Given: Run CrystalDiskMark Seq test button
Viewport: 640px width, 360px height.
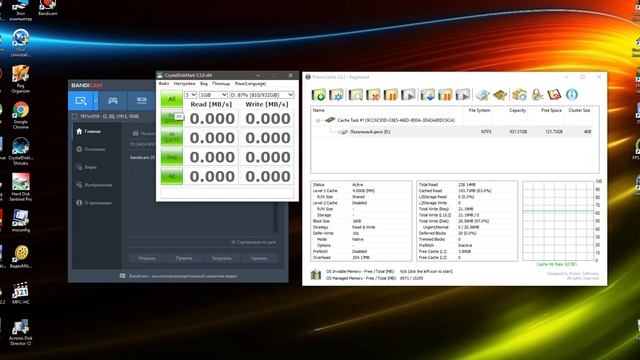Looking at the screenshot, I should (x=171, y=157).
